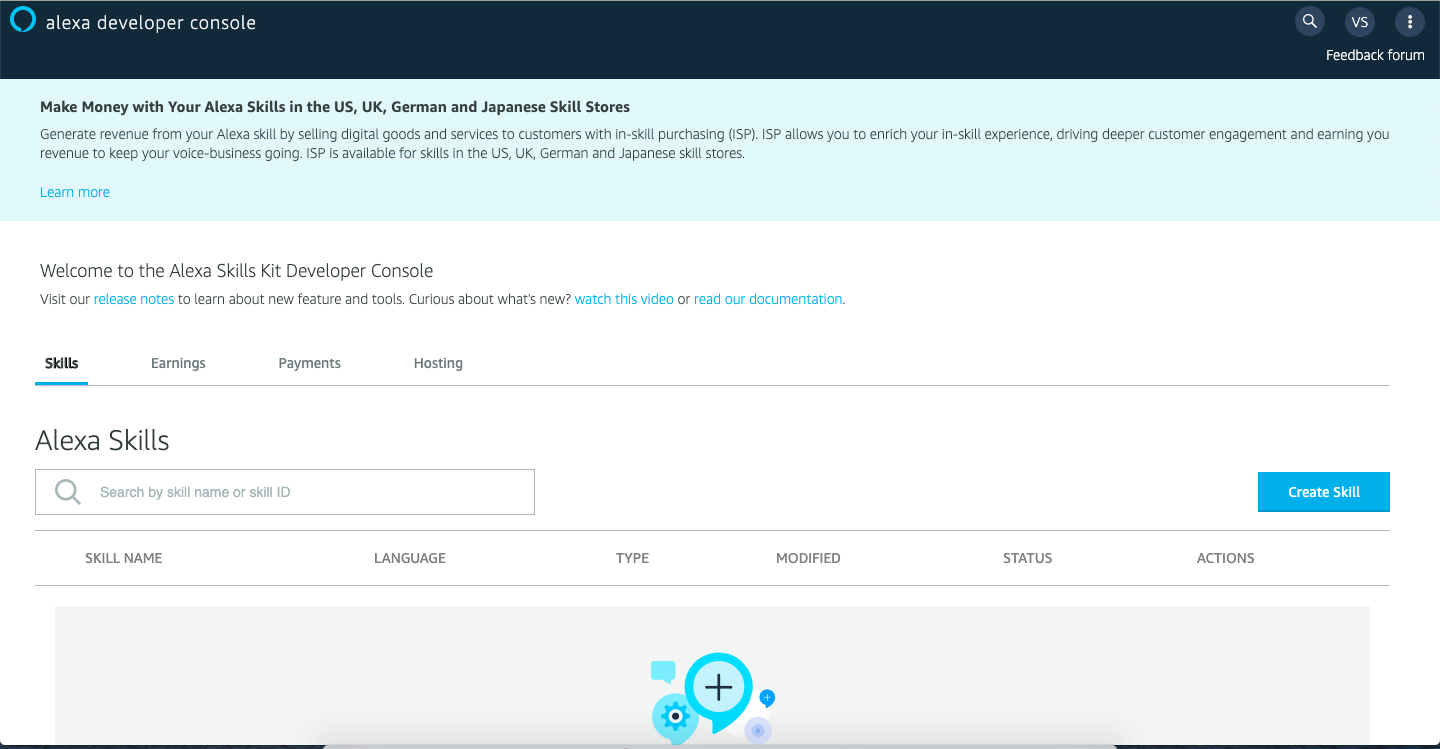The image size is (1440, 749).
Task: Click the LANGUAGE column header
Action: click(x=410, y=558)
